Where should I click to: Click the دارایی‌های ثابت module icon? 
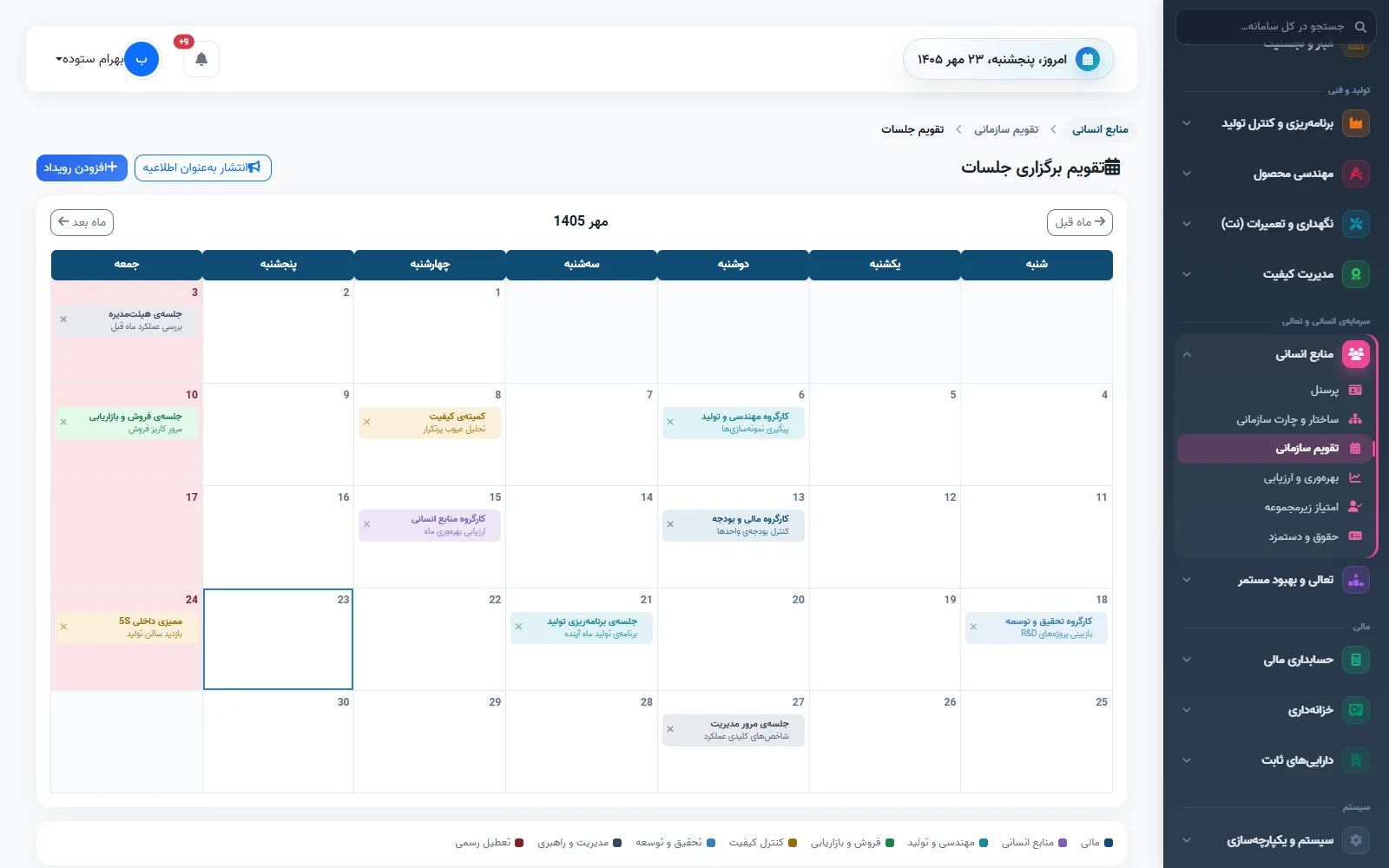pos(1356,760)
